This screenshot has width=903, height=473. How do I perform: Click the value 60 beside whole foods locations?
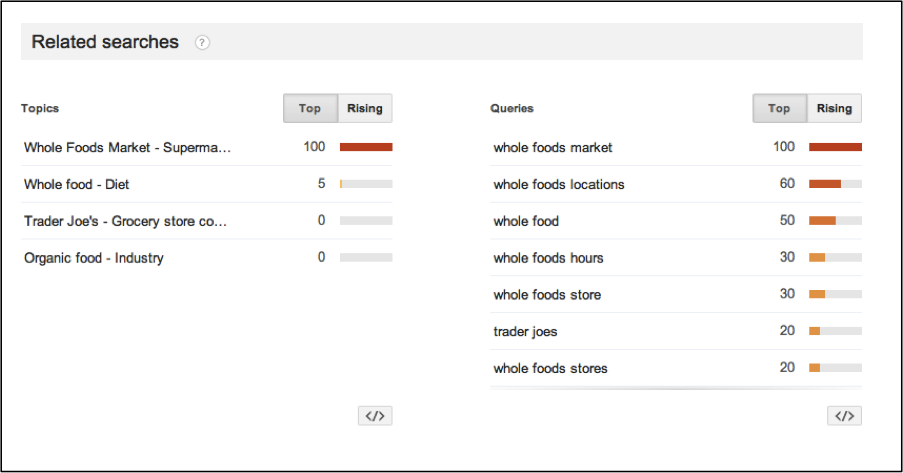787,184
